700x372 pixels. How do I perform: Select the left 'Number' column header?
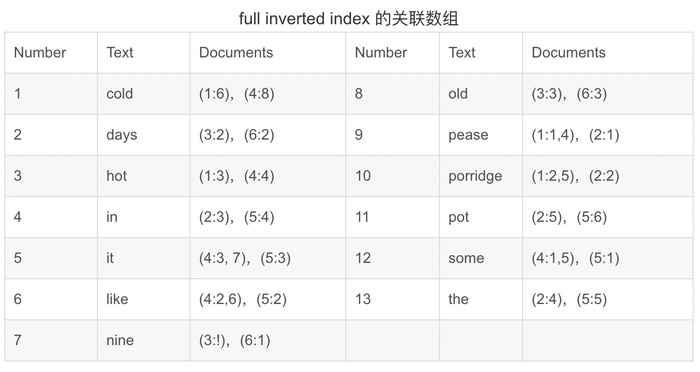(x=51, y=53)
